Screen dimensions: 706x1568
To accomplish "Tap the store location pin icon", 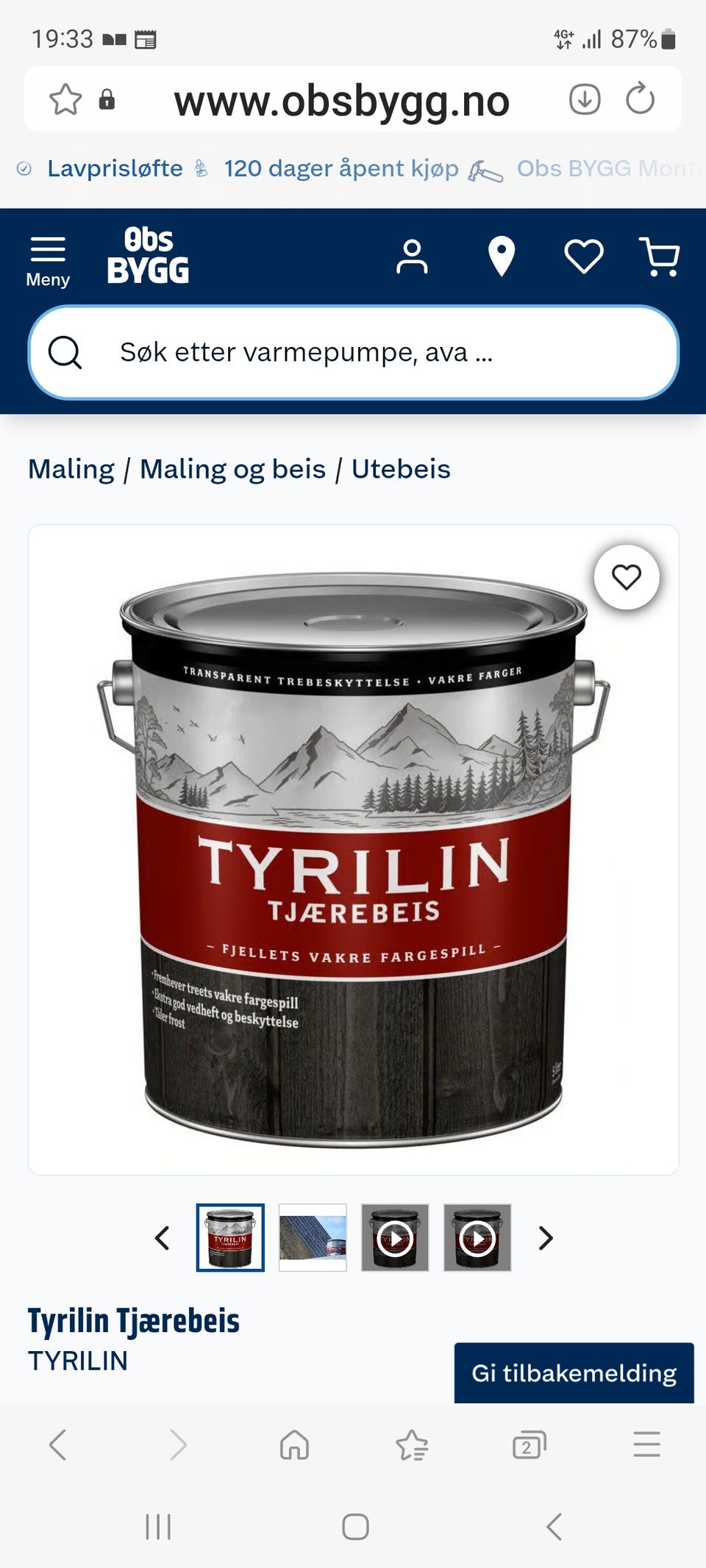I will click(502, 257).
